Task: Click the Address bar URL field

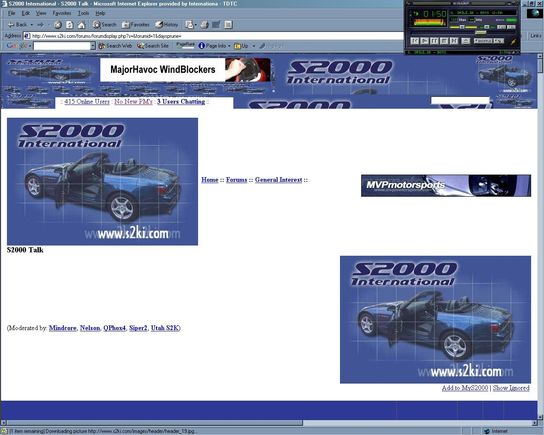Action: pyautogui.click(x=213, y=36)
